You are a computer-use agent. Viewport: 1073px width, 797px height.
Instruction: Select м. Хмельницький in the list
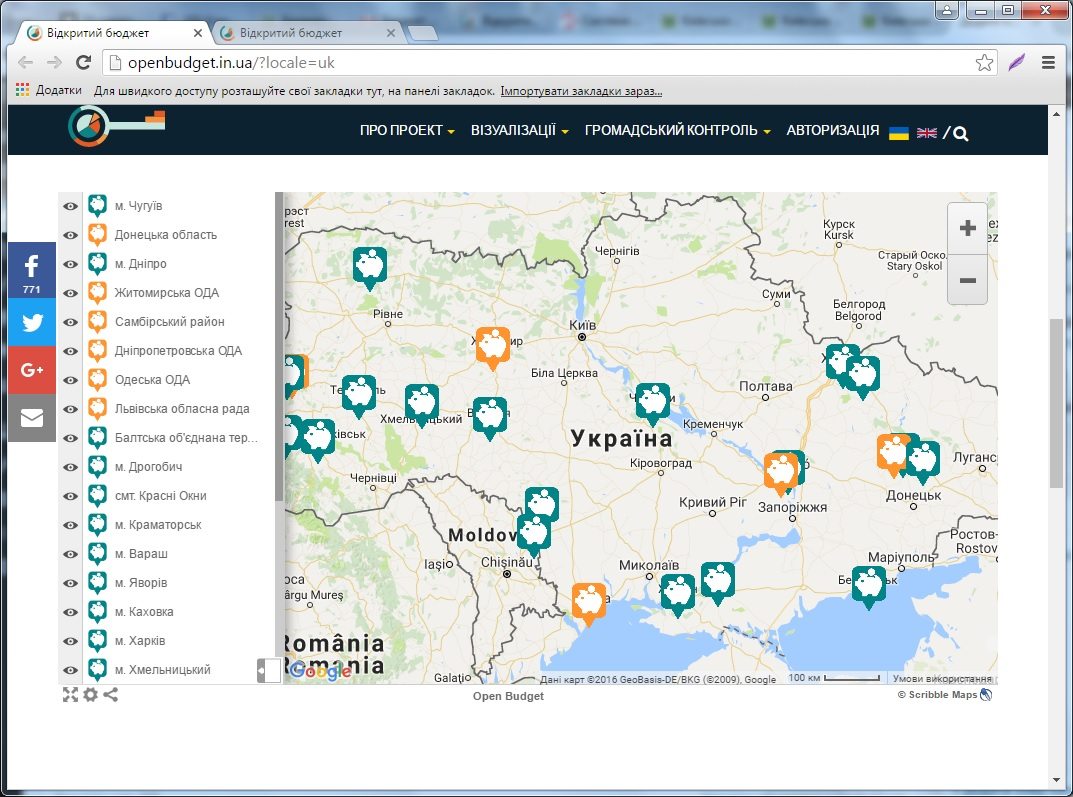coord(162,670)
